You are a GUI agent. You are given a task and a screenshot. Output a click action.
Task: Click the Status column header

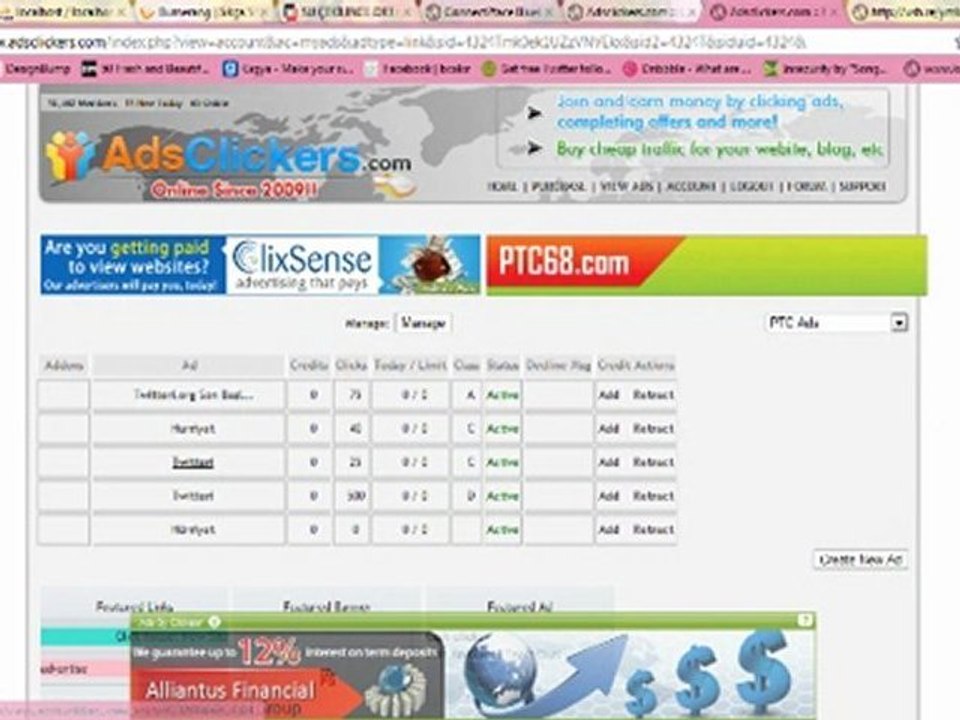point(503,366)
